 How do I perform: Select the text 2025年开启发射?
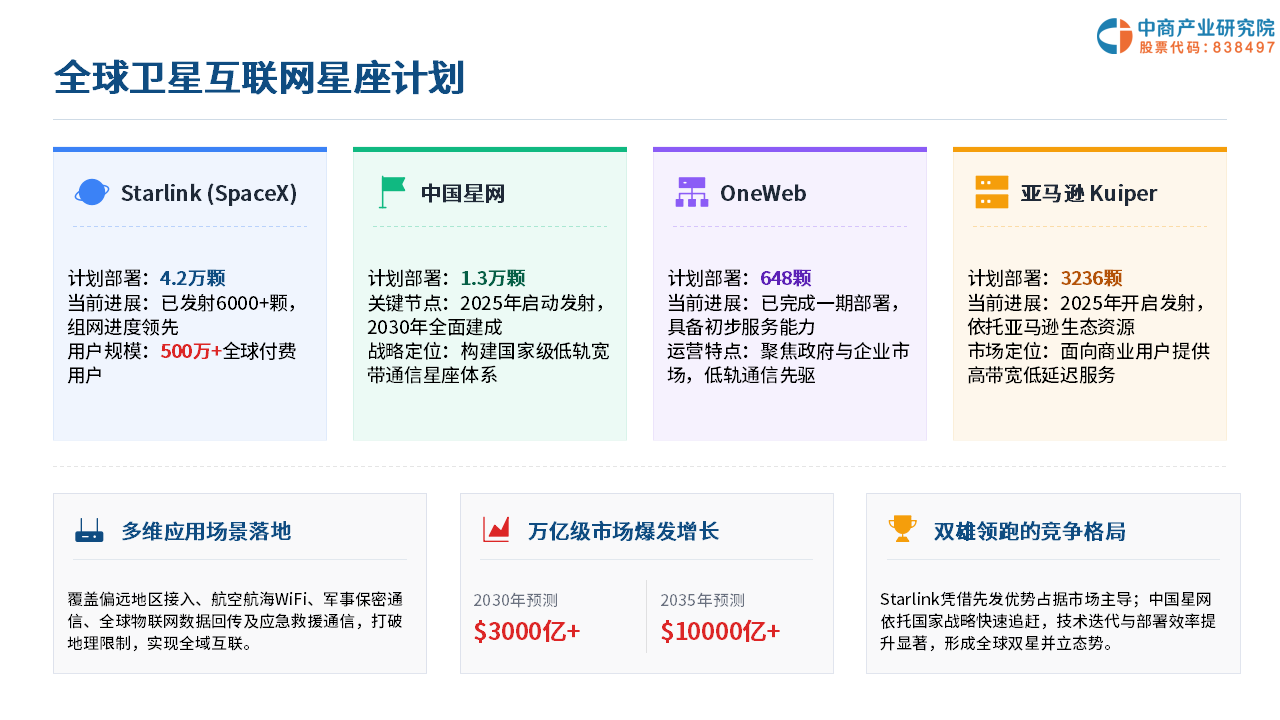point(1128,303)
